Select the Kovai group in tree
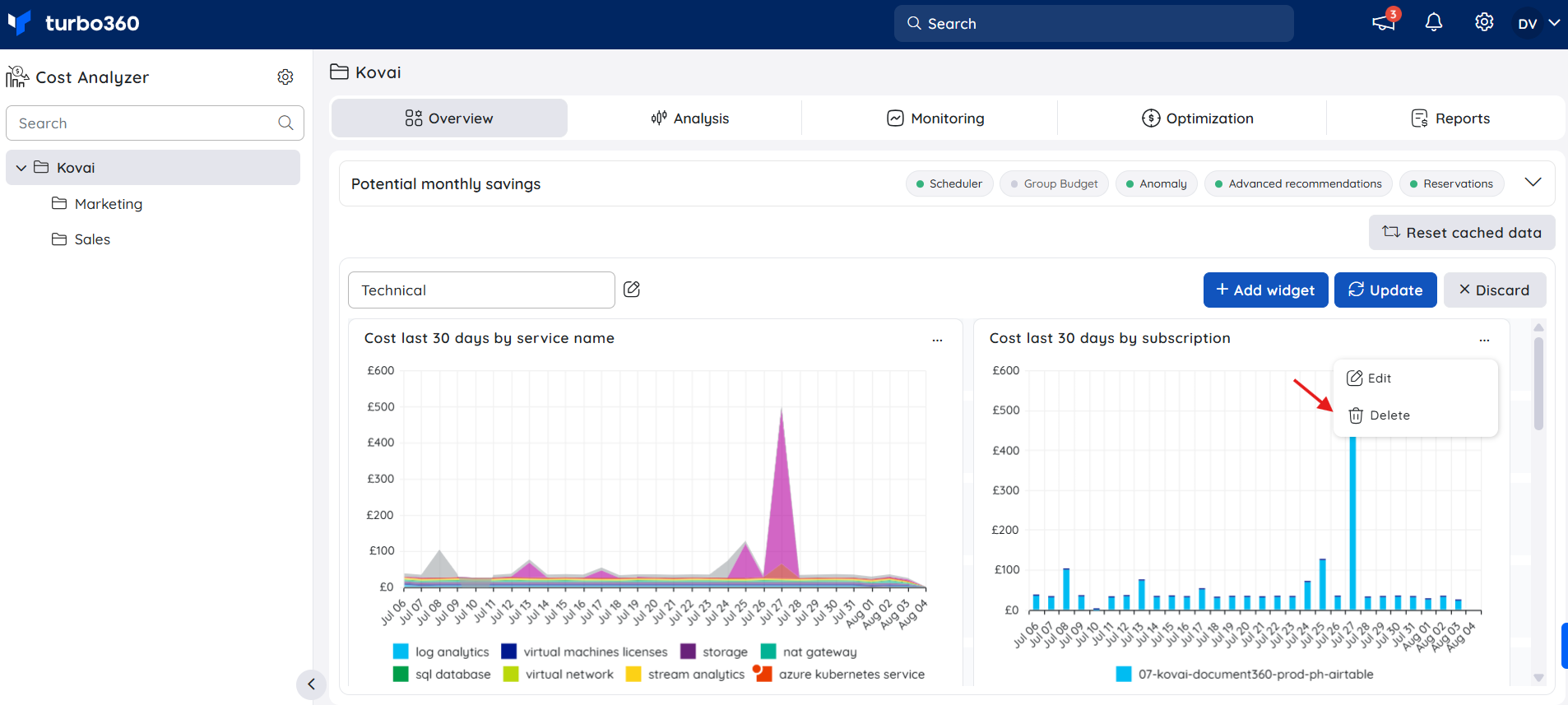 [153, 167]
